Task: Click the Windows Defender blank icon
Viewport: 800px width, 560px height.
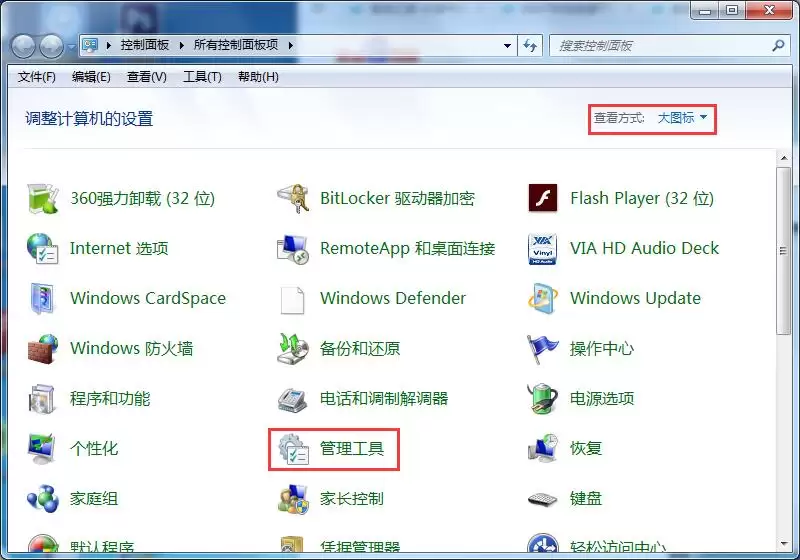Action: click(293, 299)
